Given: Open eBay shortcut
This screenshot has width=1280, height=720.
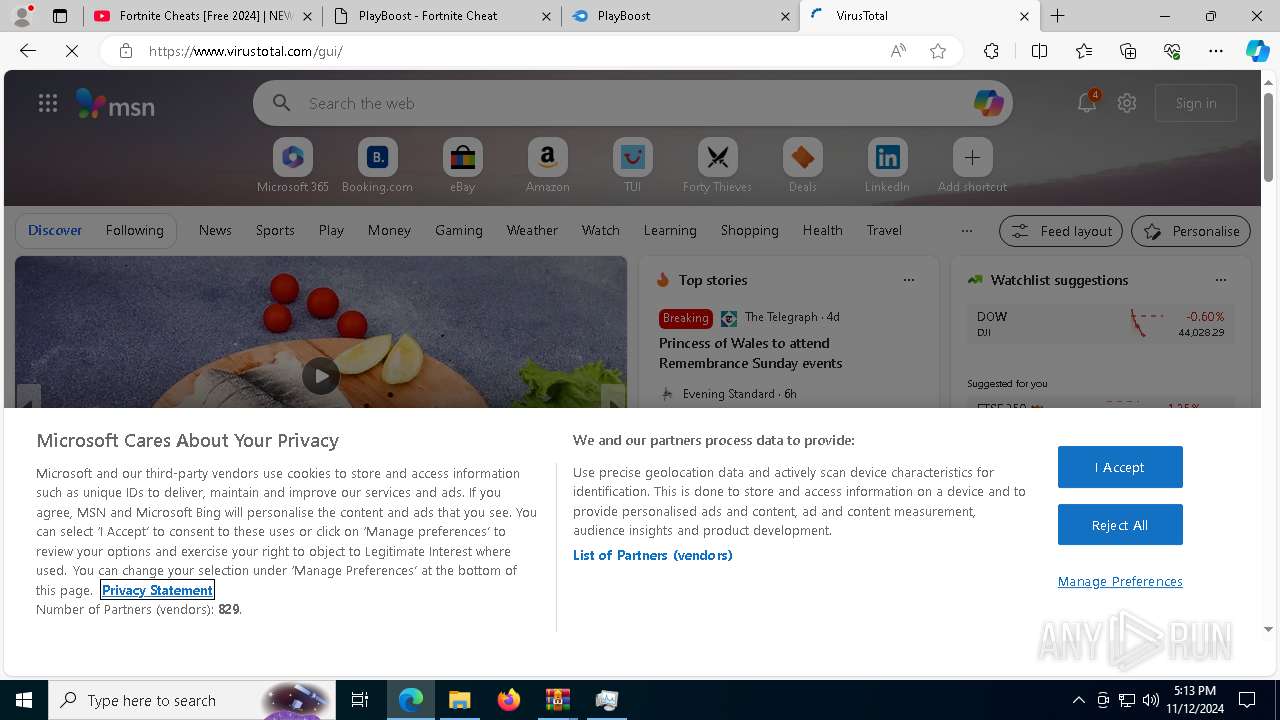Looking at the screenshot, I should tap(462, 165).
